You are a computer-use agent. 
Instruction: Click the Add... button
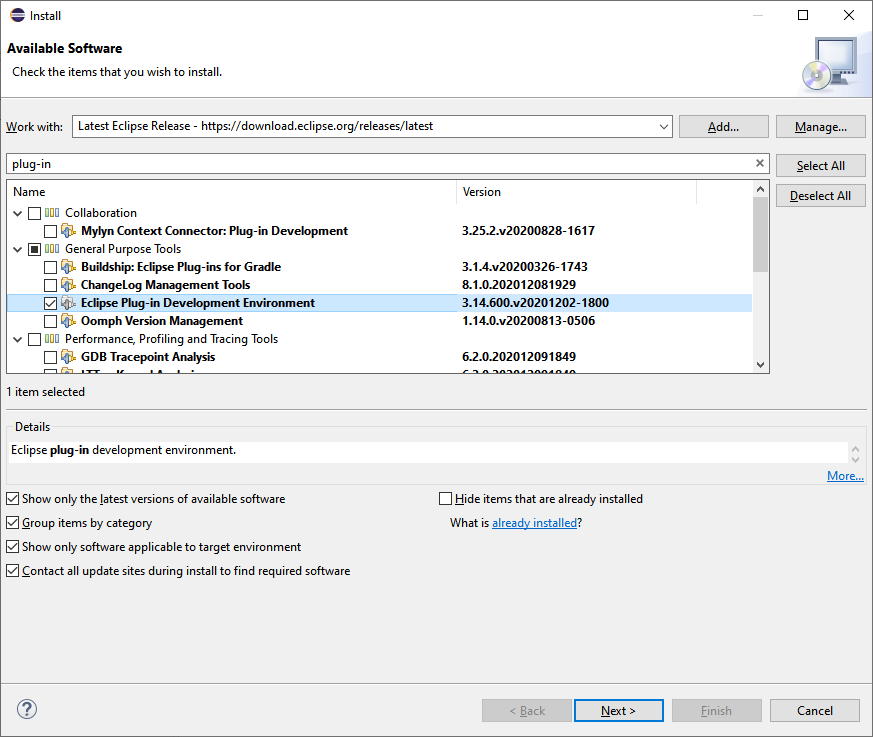[724, 127]
